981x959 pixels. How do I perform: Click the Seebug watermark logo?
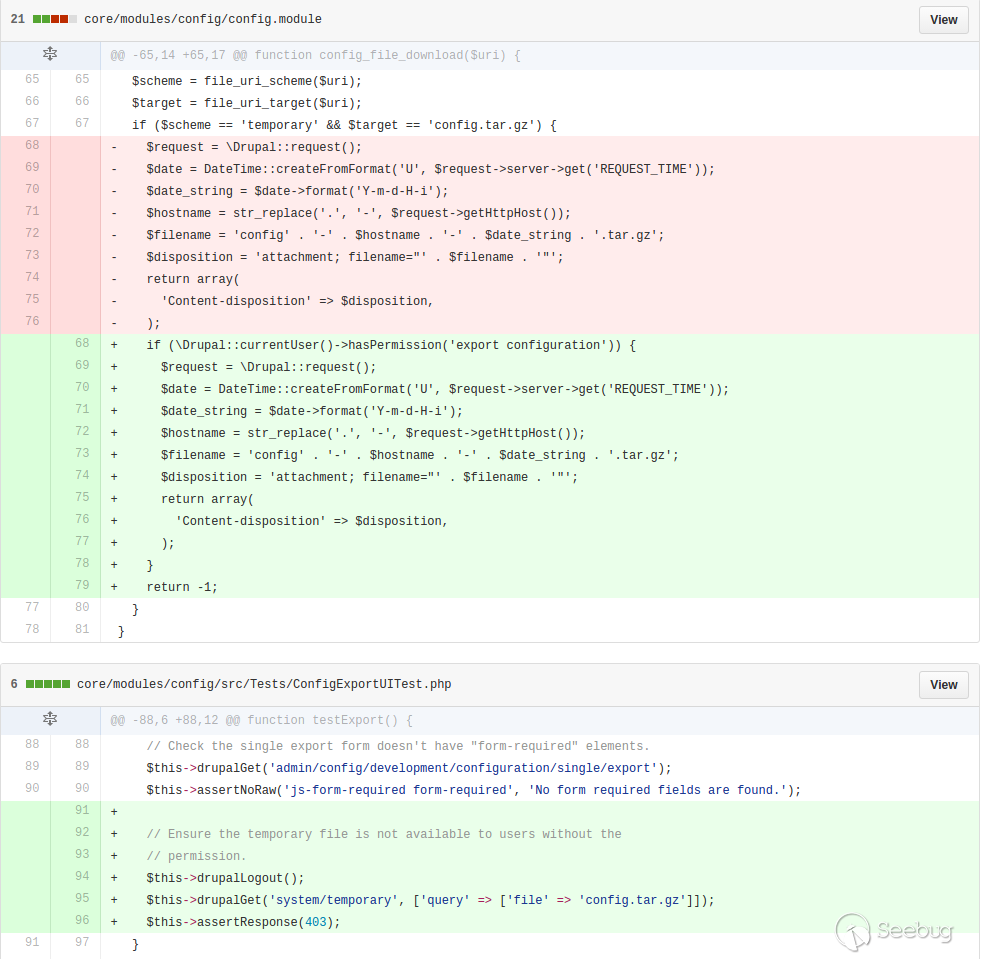pos(894,931)
